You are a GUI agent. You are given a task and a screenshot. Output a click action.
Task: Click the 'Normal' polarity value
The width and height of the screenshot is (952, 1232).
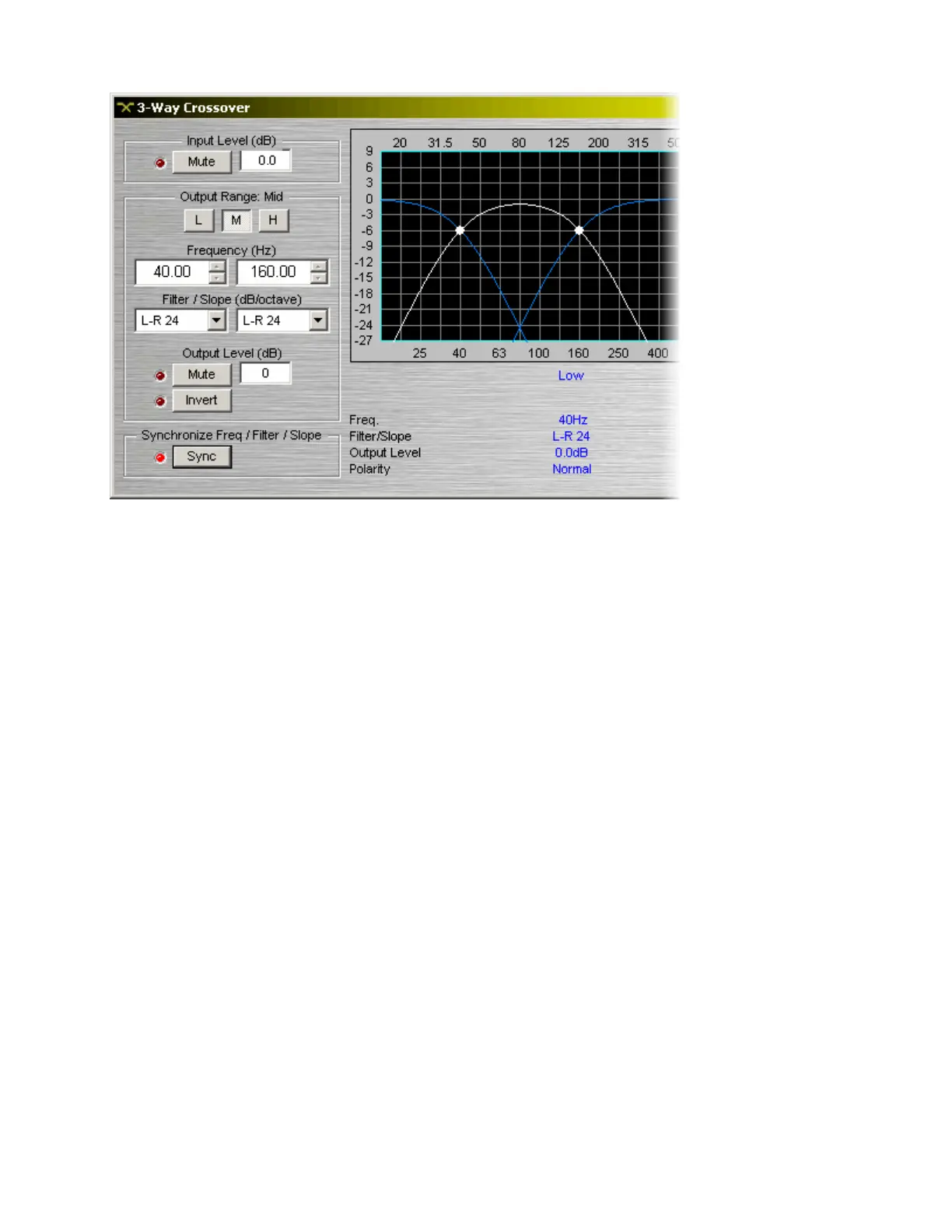(572, 469)
